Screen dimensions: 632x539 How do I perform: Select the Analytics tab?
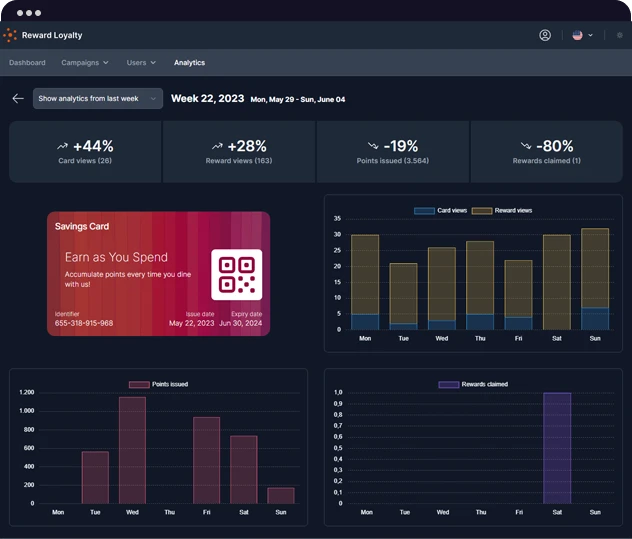point(189,63)
